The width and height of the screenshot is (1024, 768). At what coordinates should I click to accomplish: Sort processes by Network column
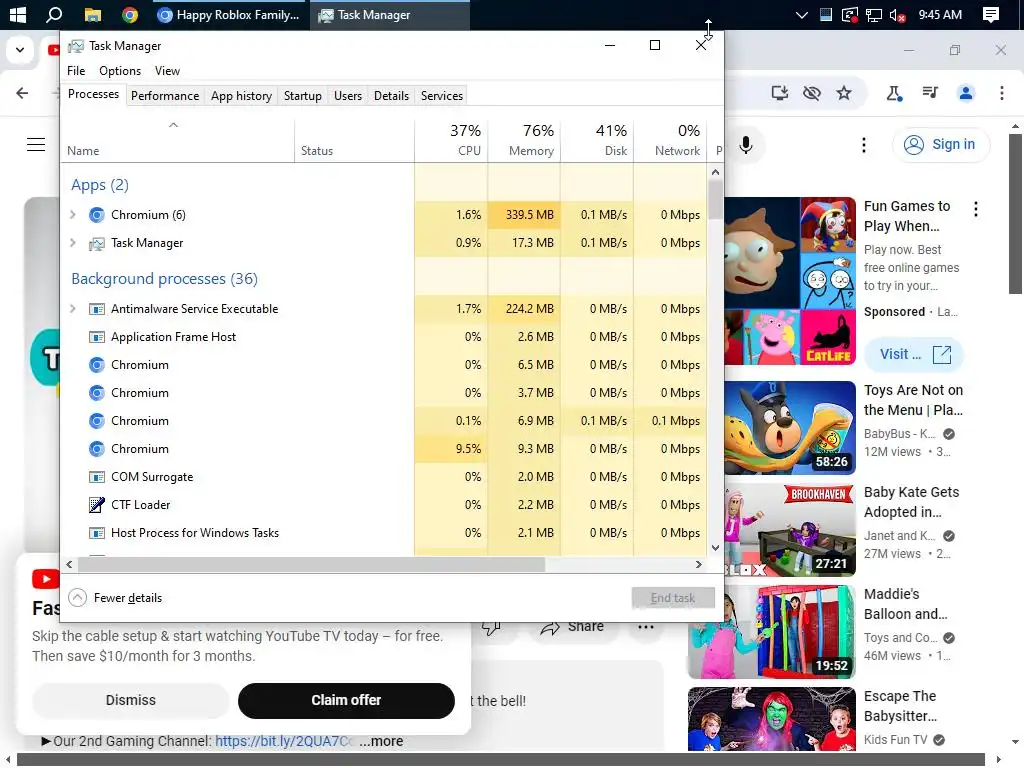(x=670, y=140)
